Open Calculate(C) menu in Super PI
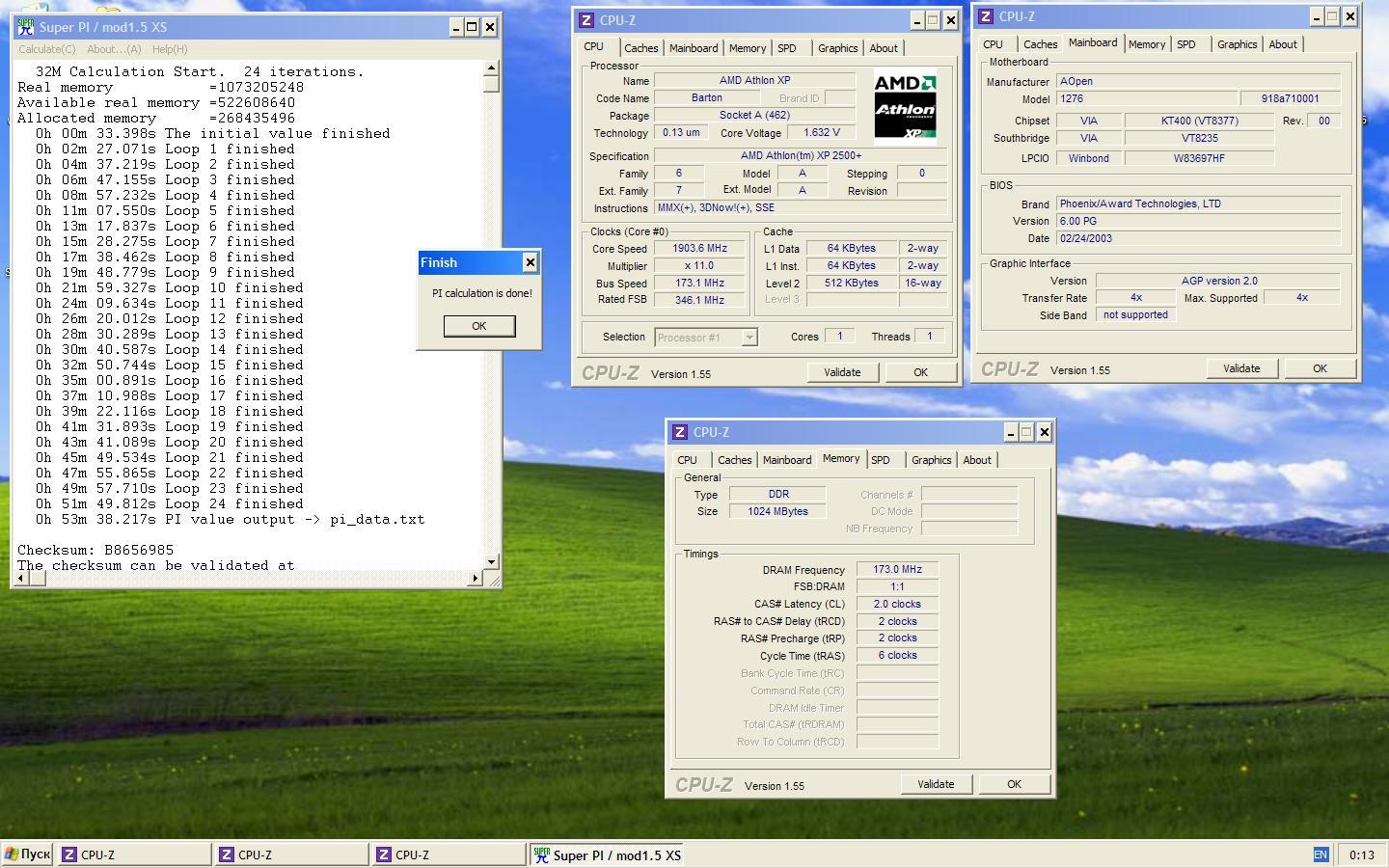The width and height of the screenshot is (1389, 868). [x=47, y=49]
